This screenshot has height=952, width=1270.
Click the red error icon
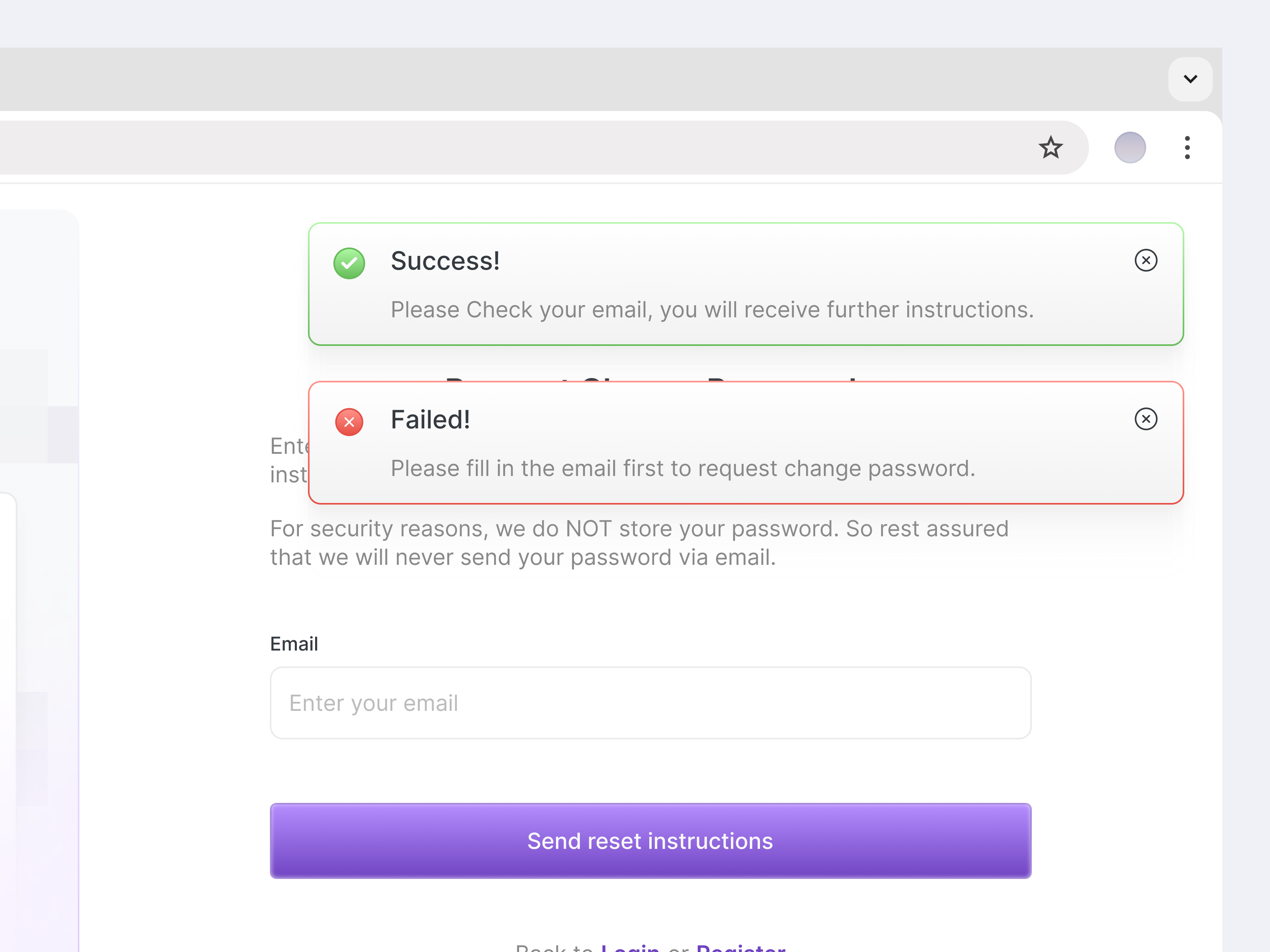pos(349,422)
